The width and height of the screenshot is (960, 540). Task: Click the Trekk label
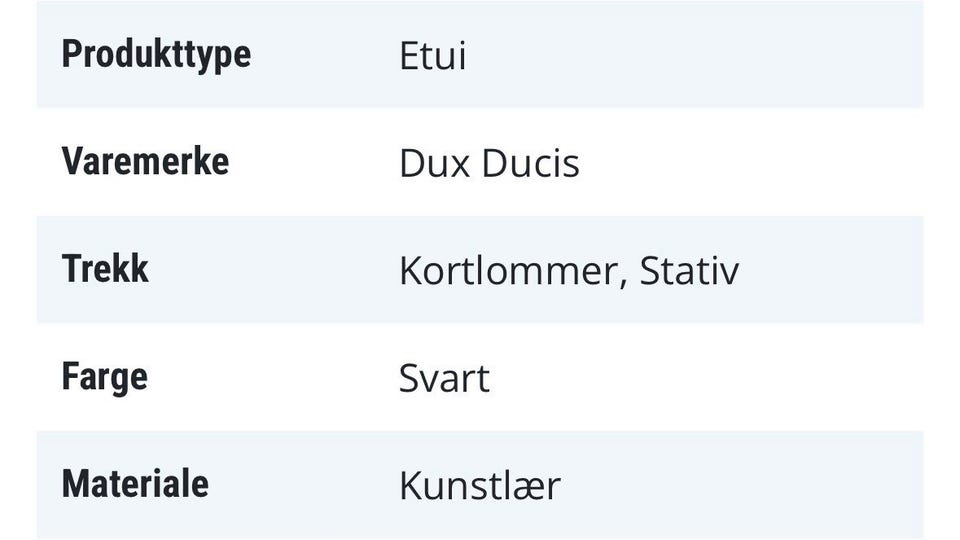105,270
